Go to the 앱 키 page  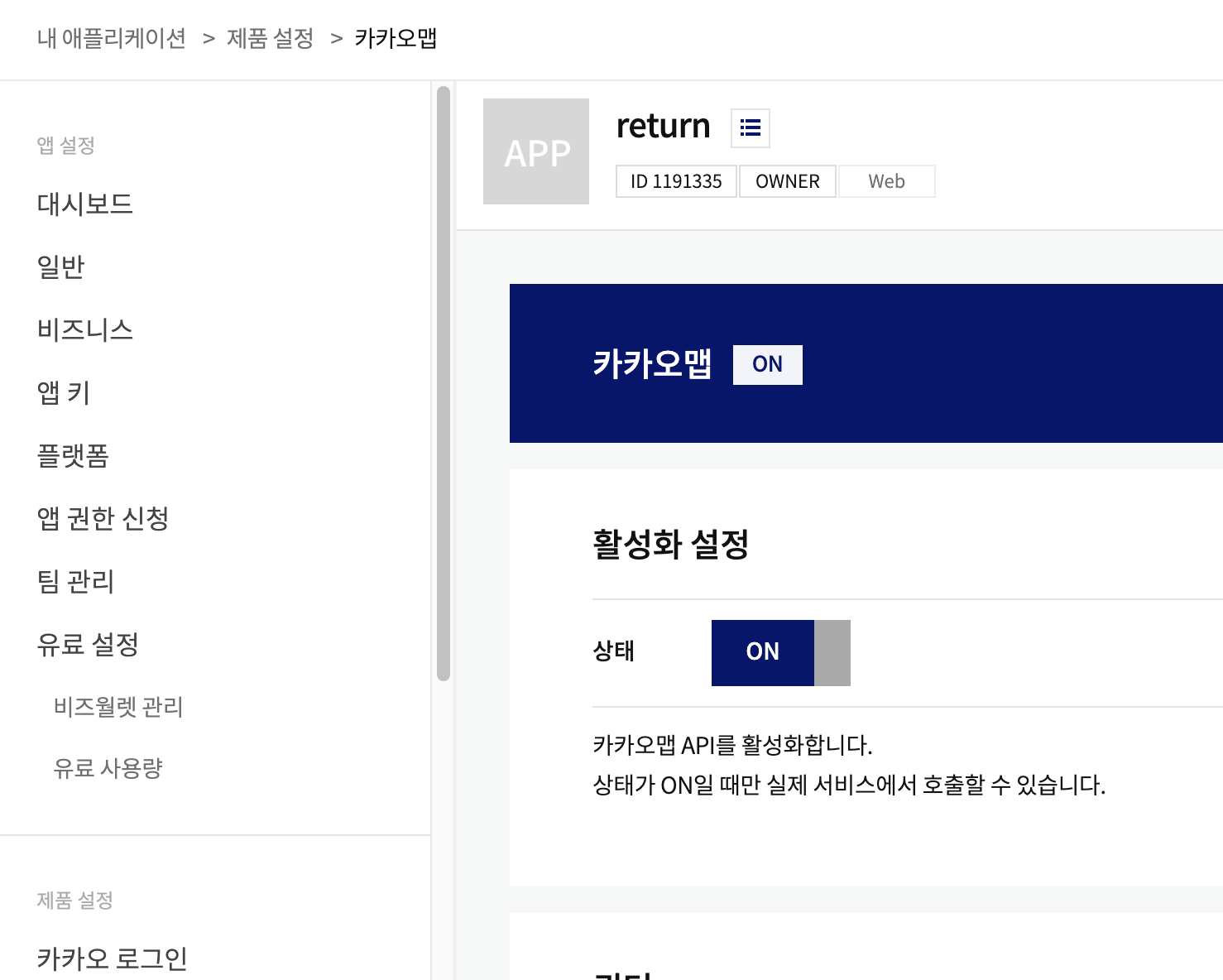click(x=64, y=392)
